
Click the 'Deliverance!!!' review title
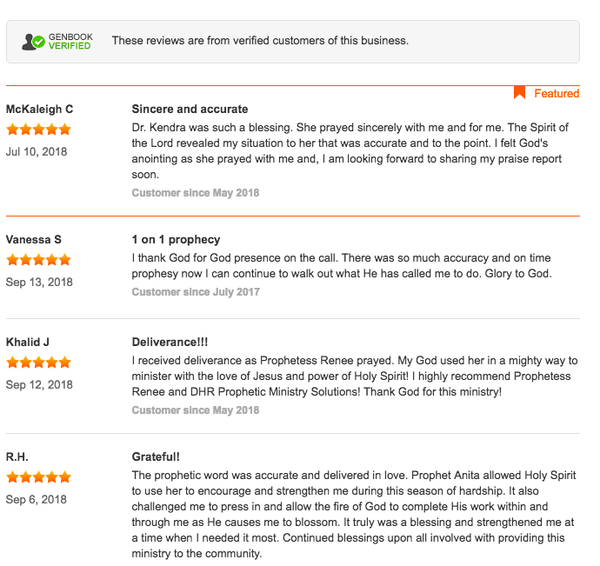coord(170,342)
